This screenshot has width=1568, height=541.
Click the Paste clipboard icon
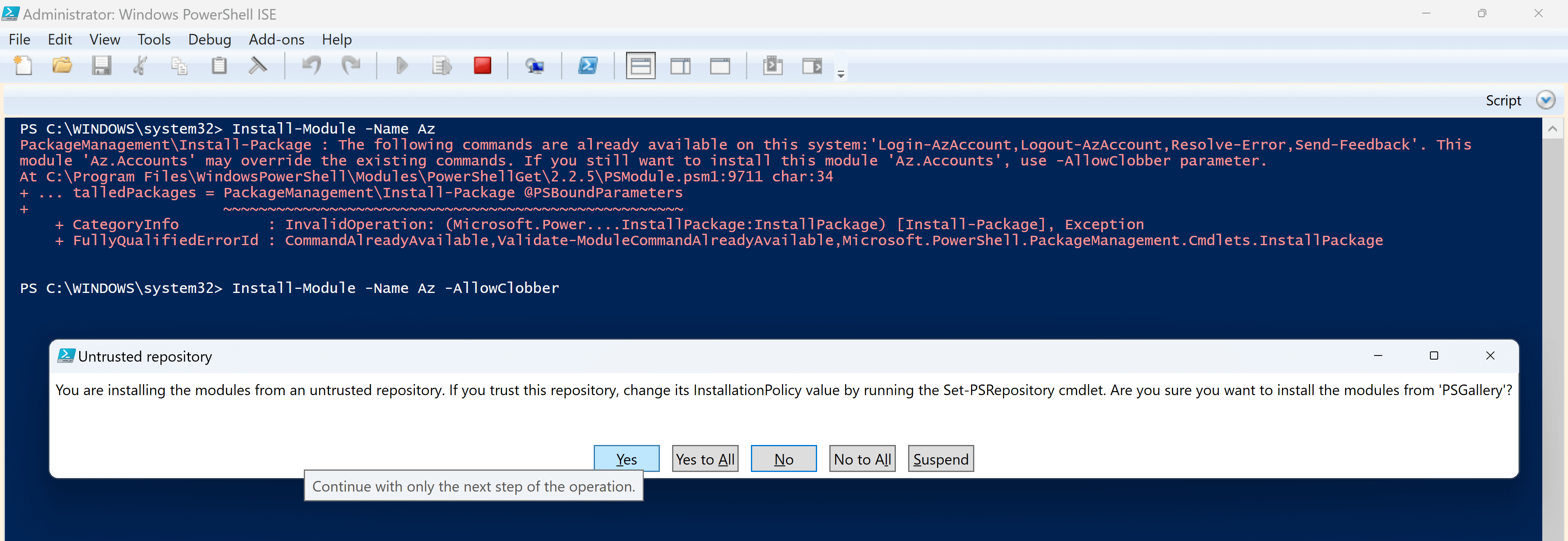point(219,65)
